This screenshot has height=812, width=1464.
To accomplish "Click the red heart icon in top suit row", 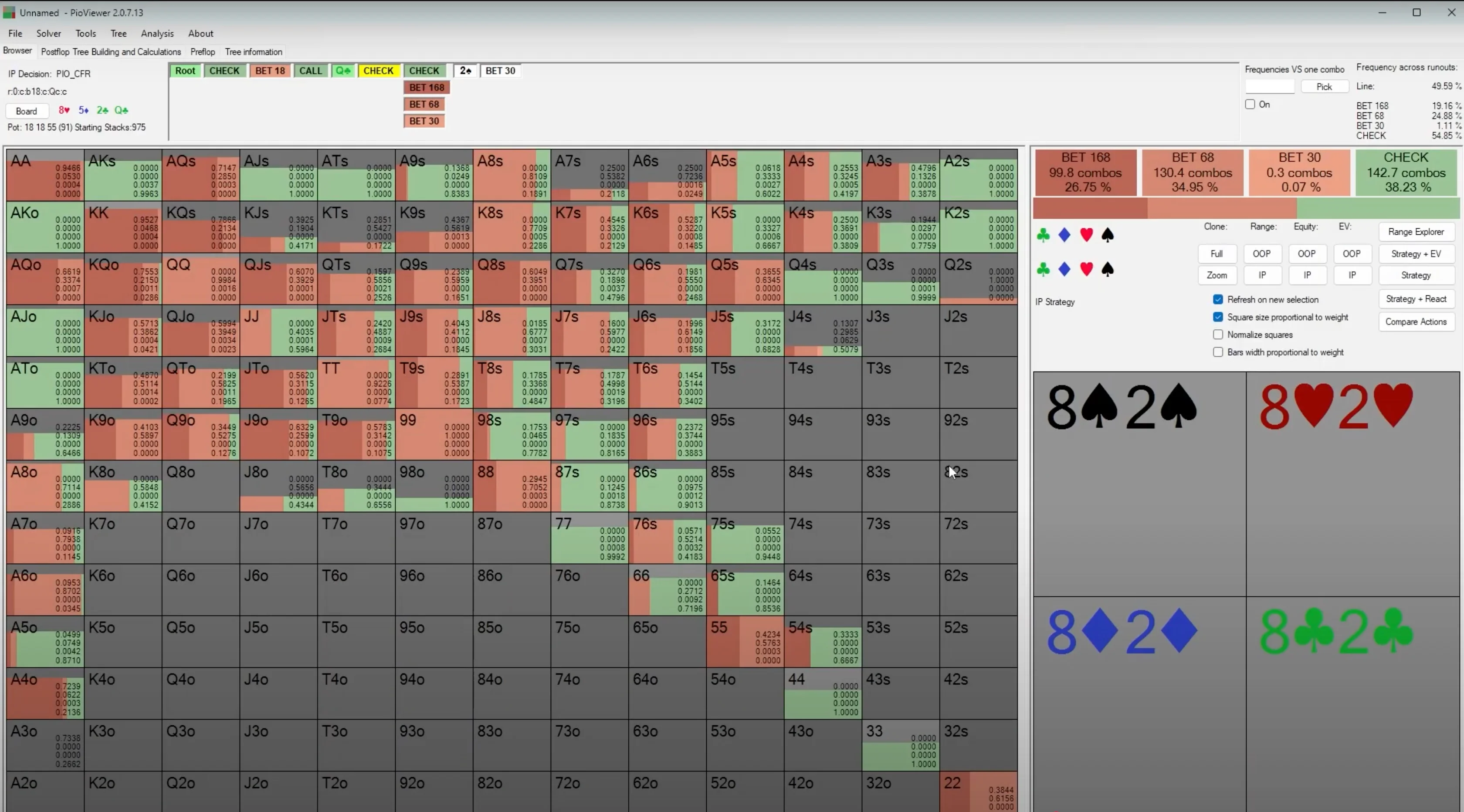I will coord(1086,235).
